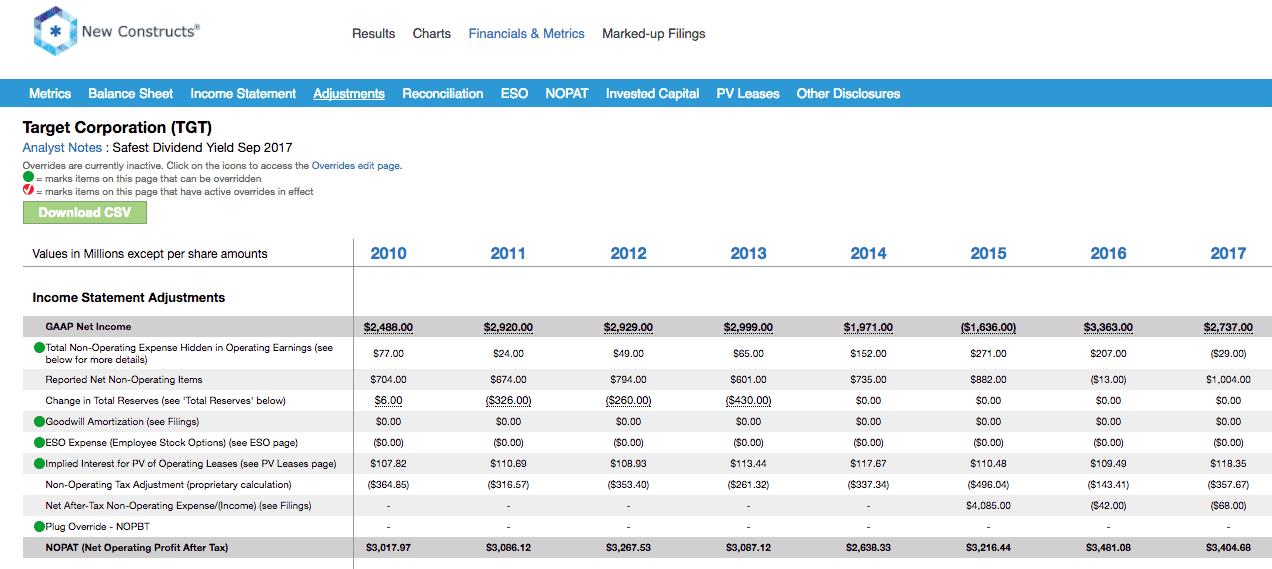Click 2013 NOPAT value $3,087.12
The image size is (1272, 569).
tap(748, 548)
